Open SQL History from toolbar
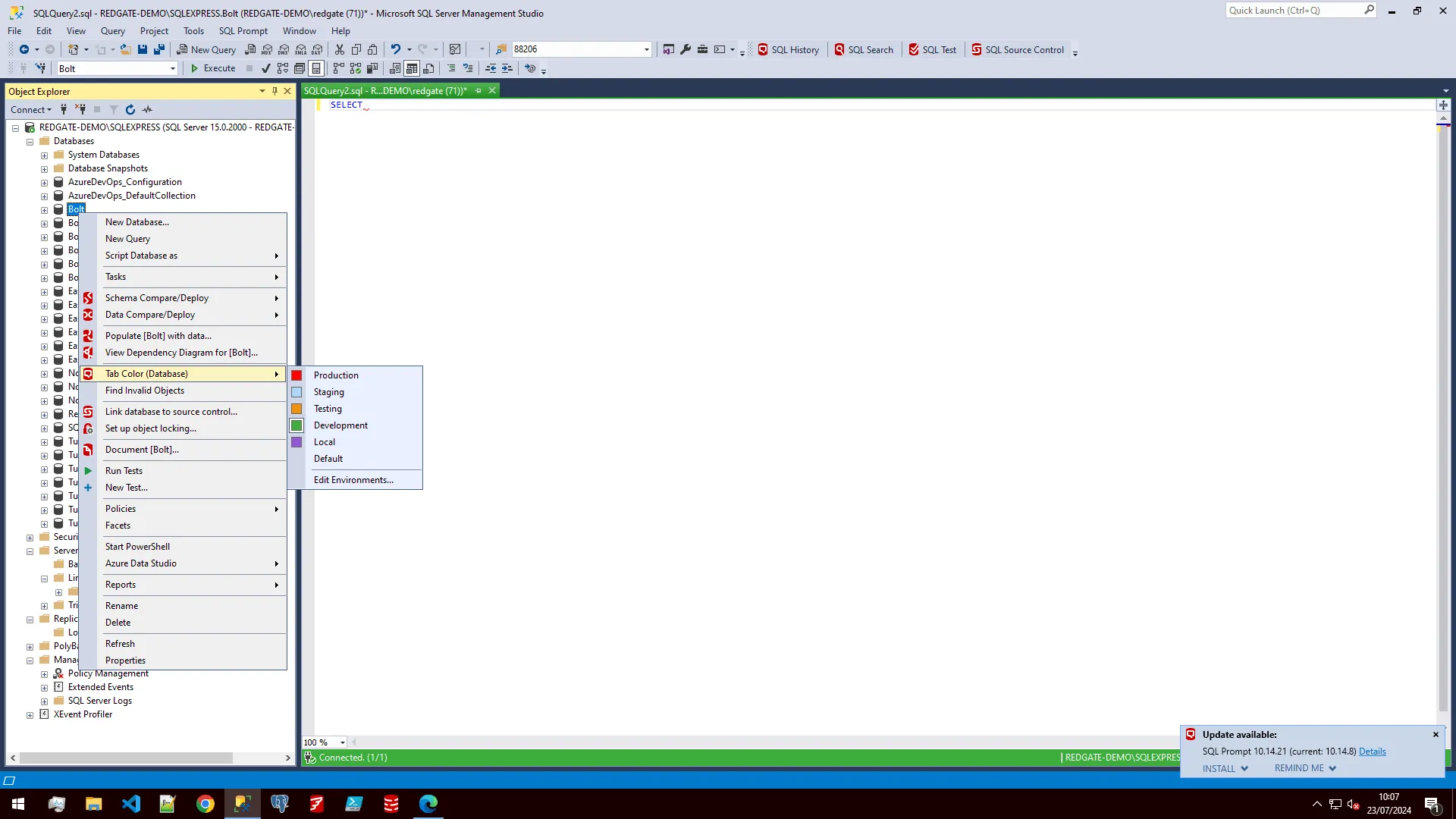 (x=789, y=50)
